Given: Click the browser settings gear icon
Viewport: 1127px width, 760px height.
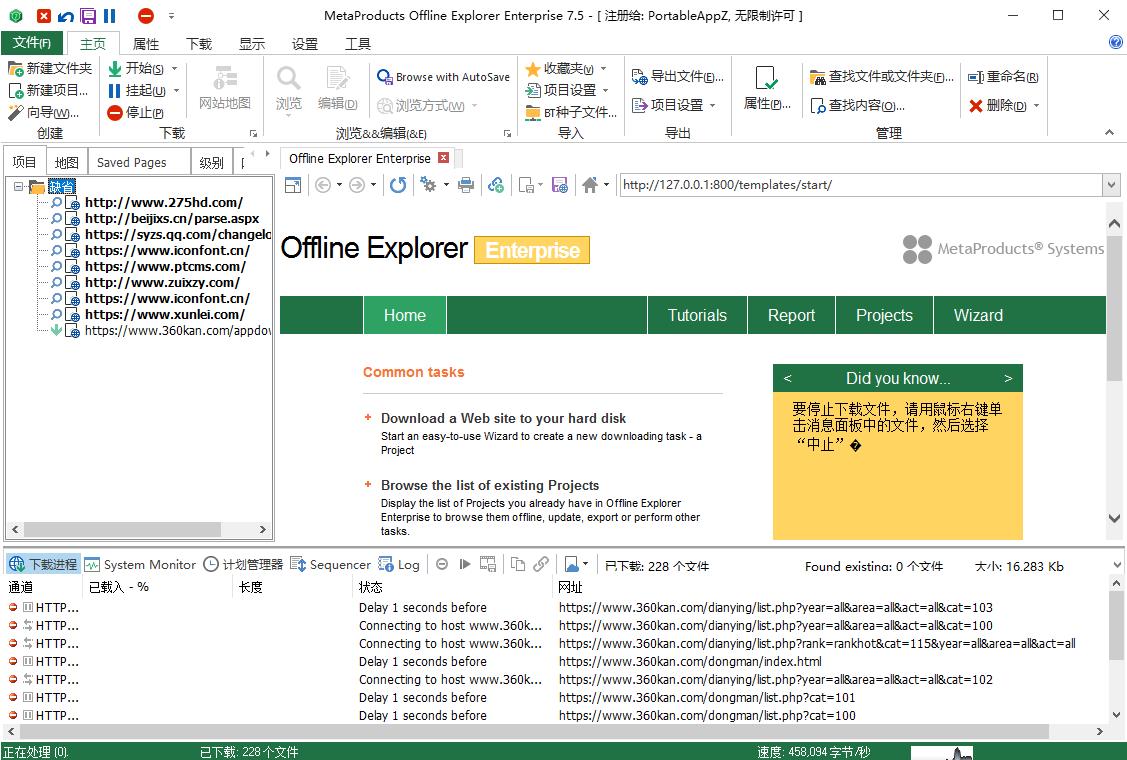Looking at the screenshot, I should 428,186.
